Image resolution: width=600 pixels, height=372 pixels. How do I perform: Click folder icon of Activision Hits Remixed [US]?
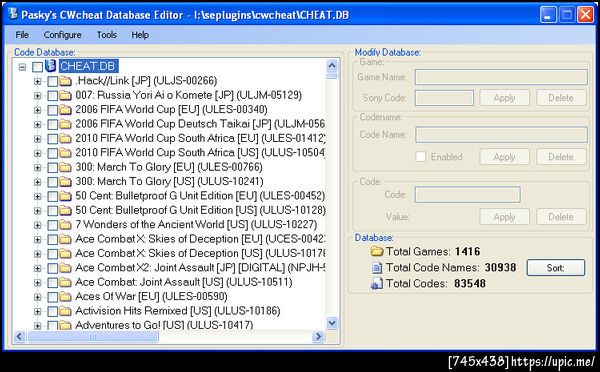[65, 311]
